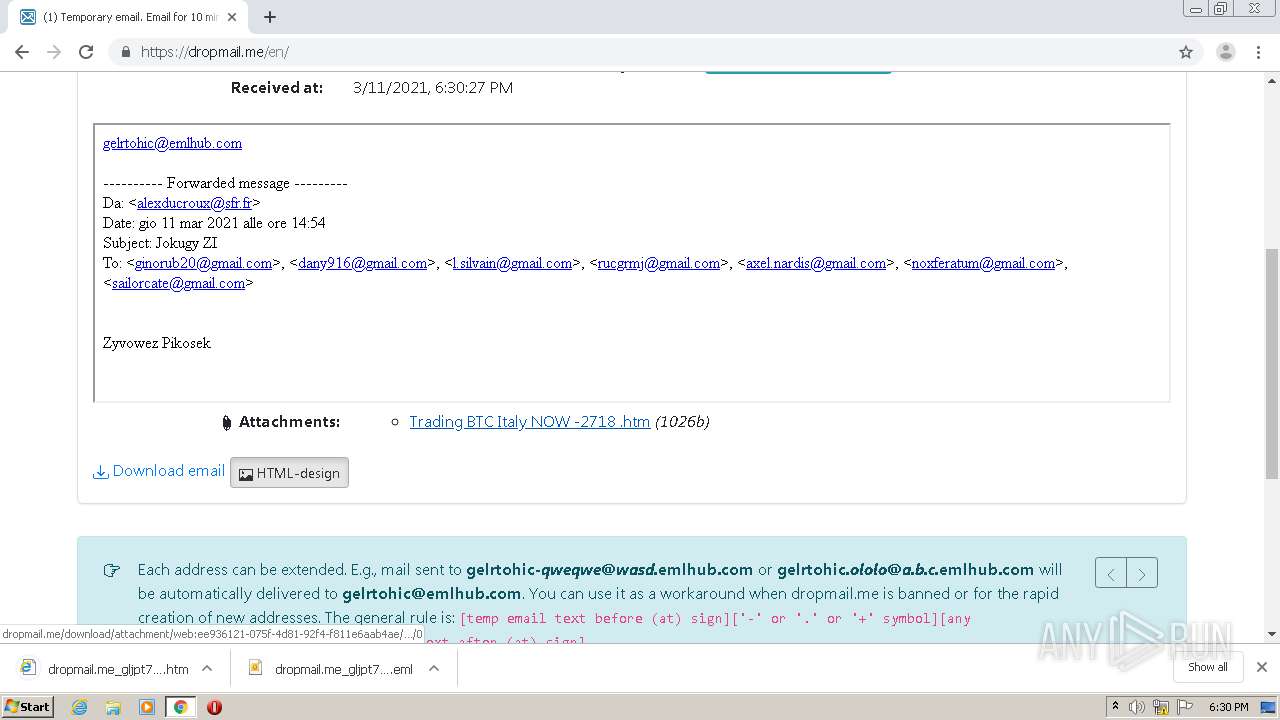Click the forward navigation arrow
The image size is (1280, 720).
click(54, 52)
